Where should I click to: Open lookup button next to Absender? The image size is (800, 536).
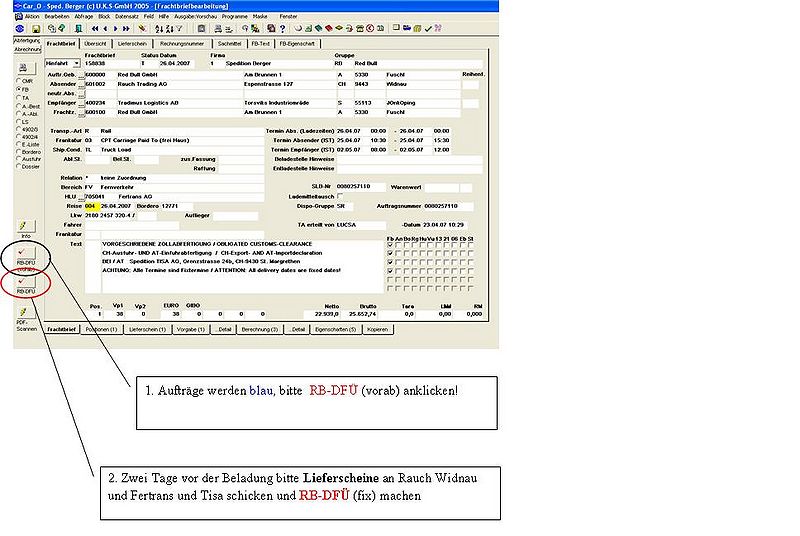tap(81, 85)
